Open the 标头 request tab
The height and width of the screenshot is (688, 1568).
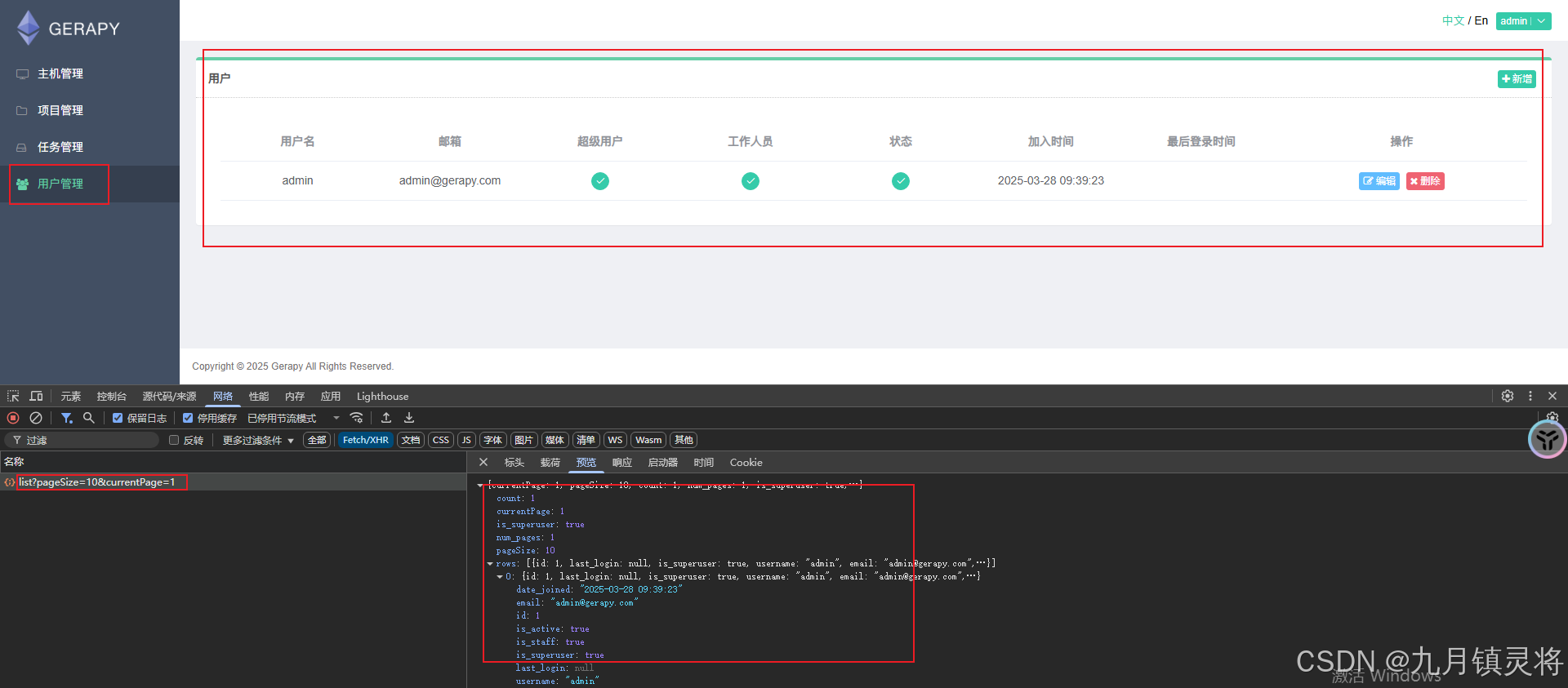(514, 463)
